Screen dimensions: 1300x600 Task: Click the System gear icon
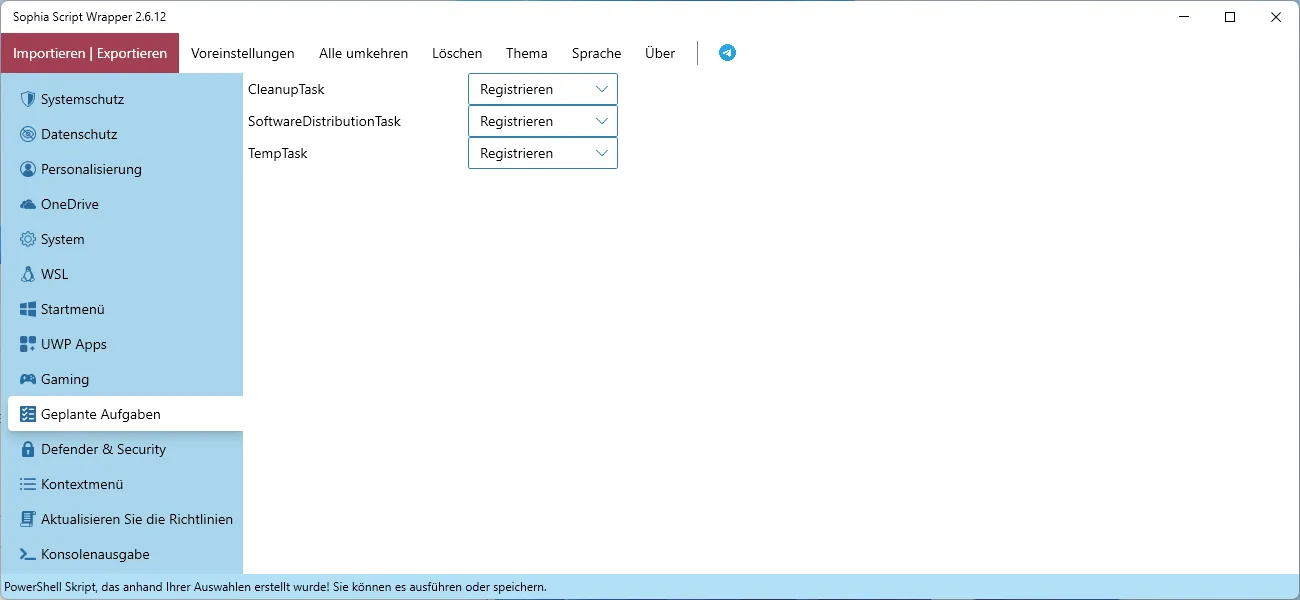pyautogui.click(x=28, y=239)
